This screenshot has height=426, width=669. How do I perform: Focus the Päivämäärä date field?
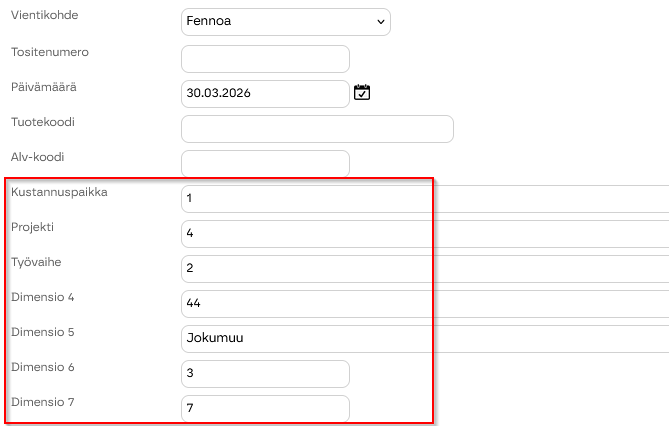tap(265, 94)
